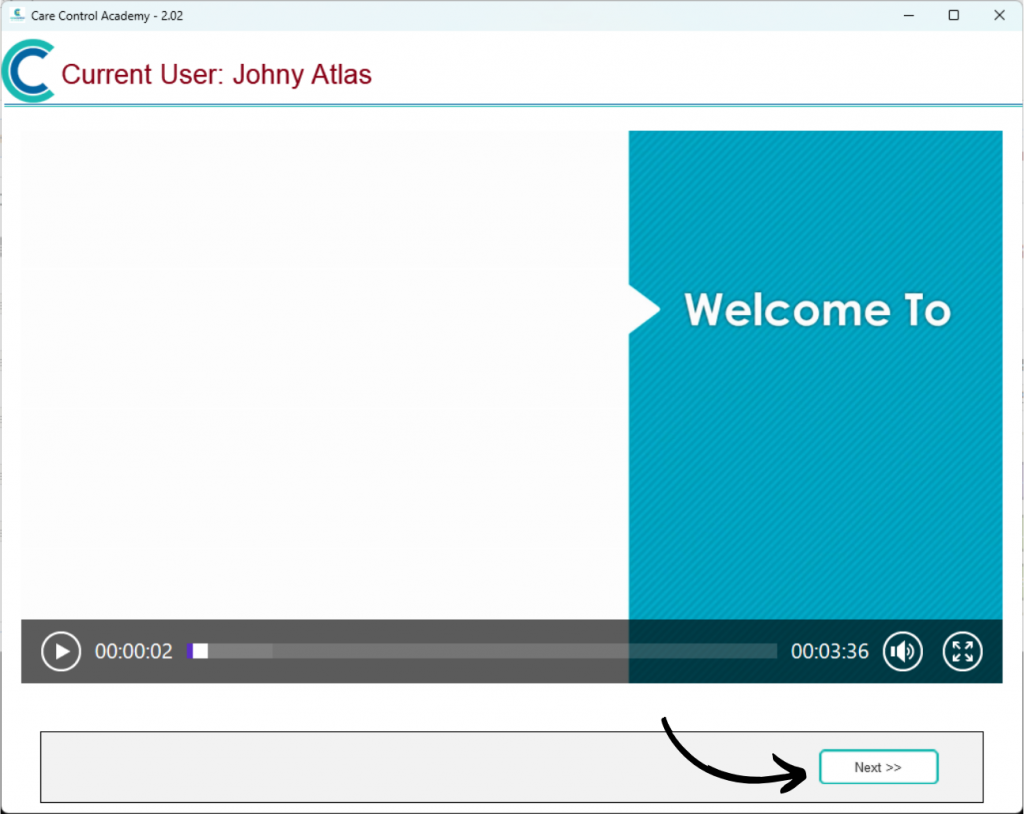Mute the video audio with speaker icon
This screenshot has width=1024, height=814.
[x=903, y=652]
